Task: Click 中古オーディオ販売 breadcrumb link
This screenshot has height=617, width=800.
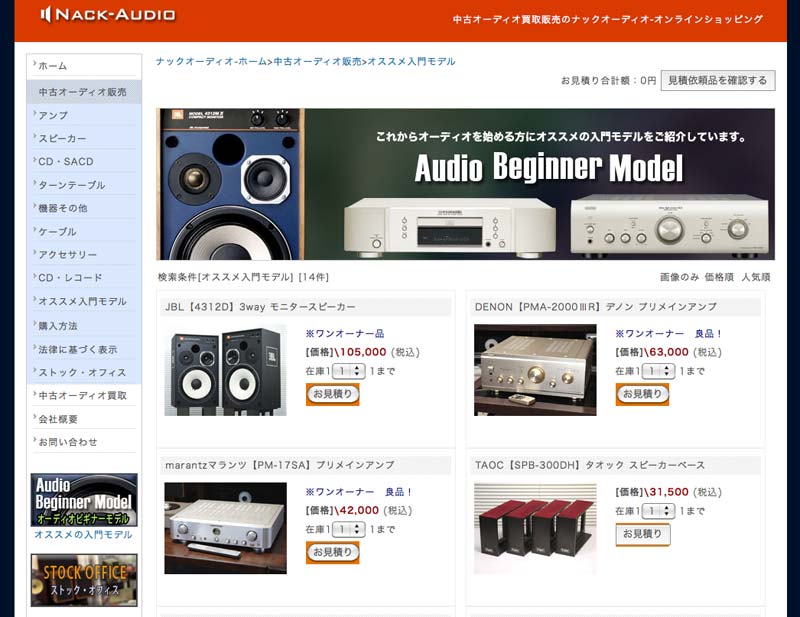Action: (x=317, y=61)
